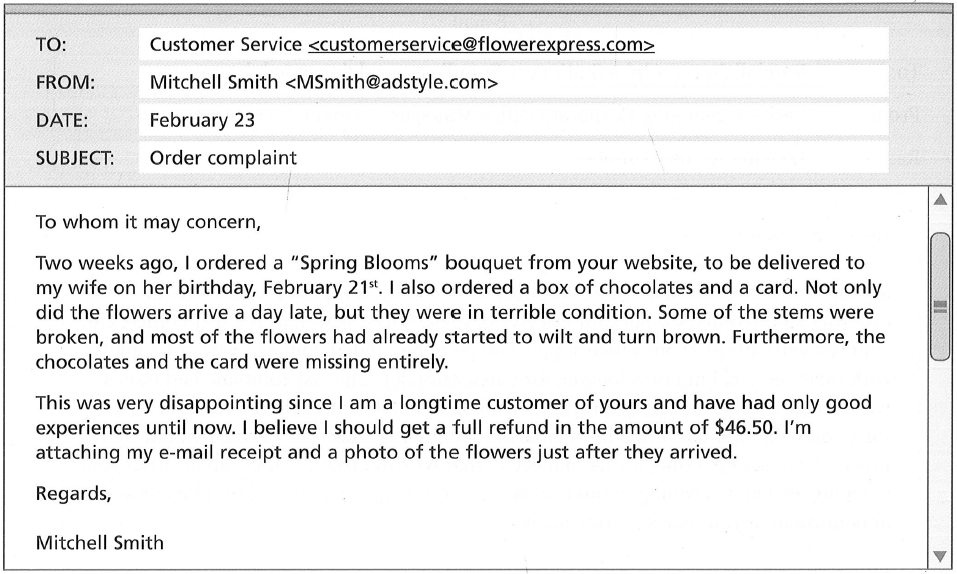Click the scrollbar up arrow

point(941,200)
